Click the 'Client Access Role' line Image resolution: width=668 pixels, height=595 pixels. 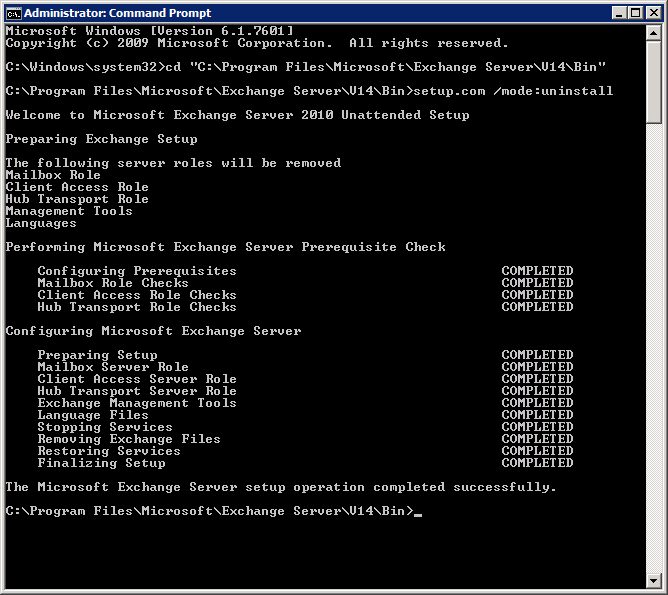coord(77,187)
